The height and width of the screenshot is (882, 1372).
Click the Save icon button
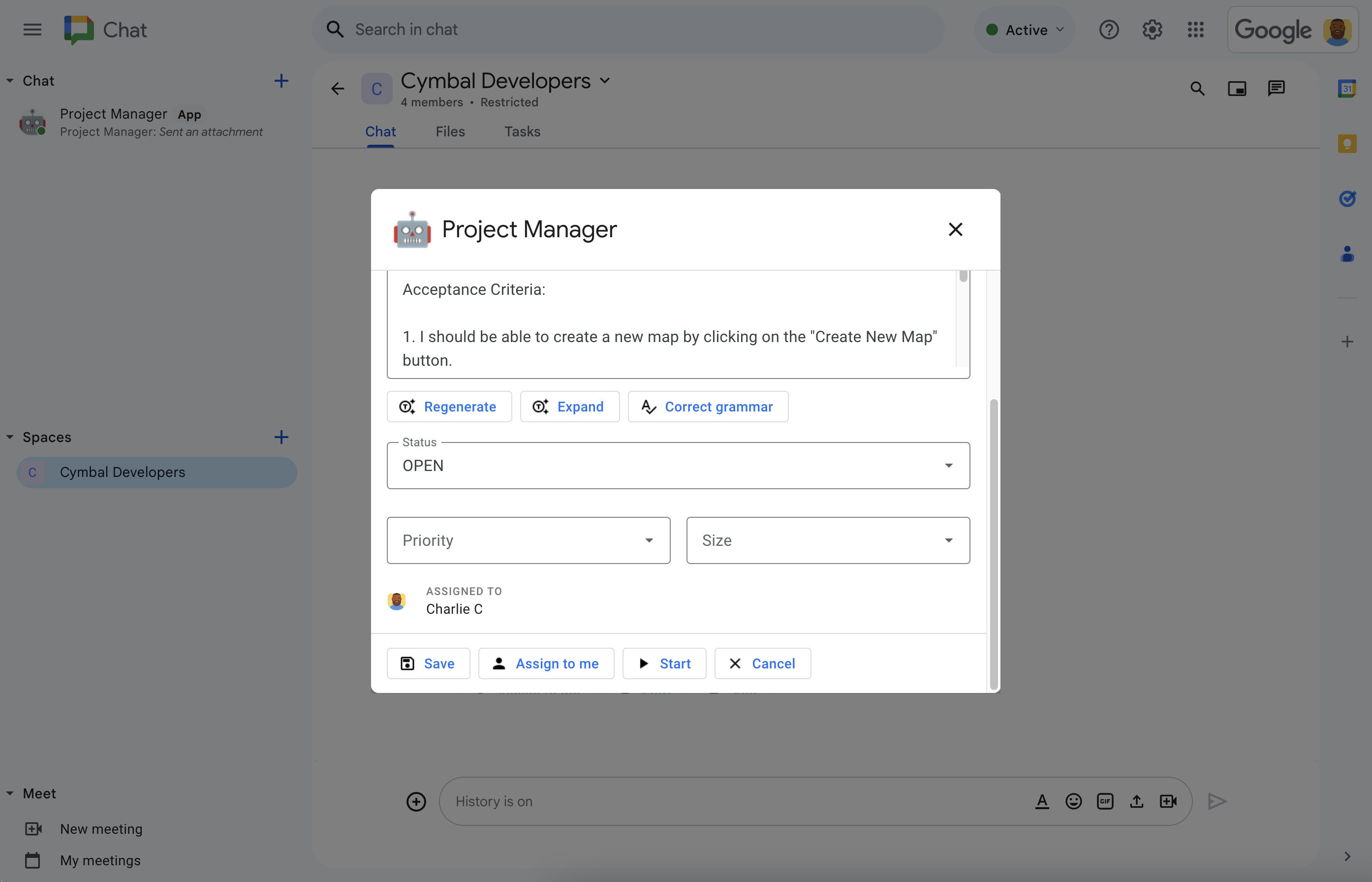point(407,663)
